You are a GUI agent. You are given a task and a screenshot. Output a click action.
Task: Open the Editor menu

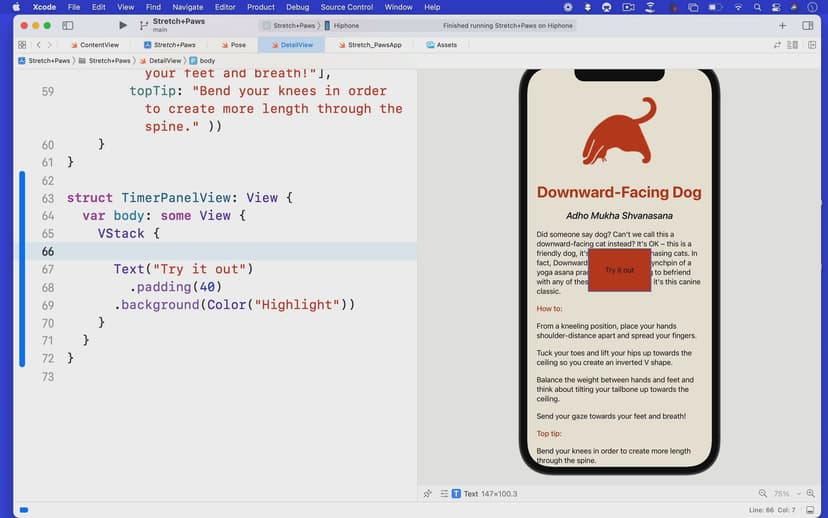(225, 7)
